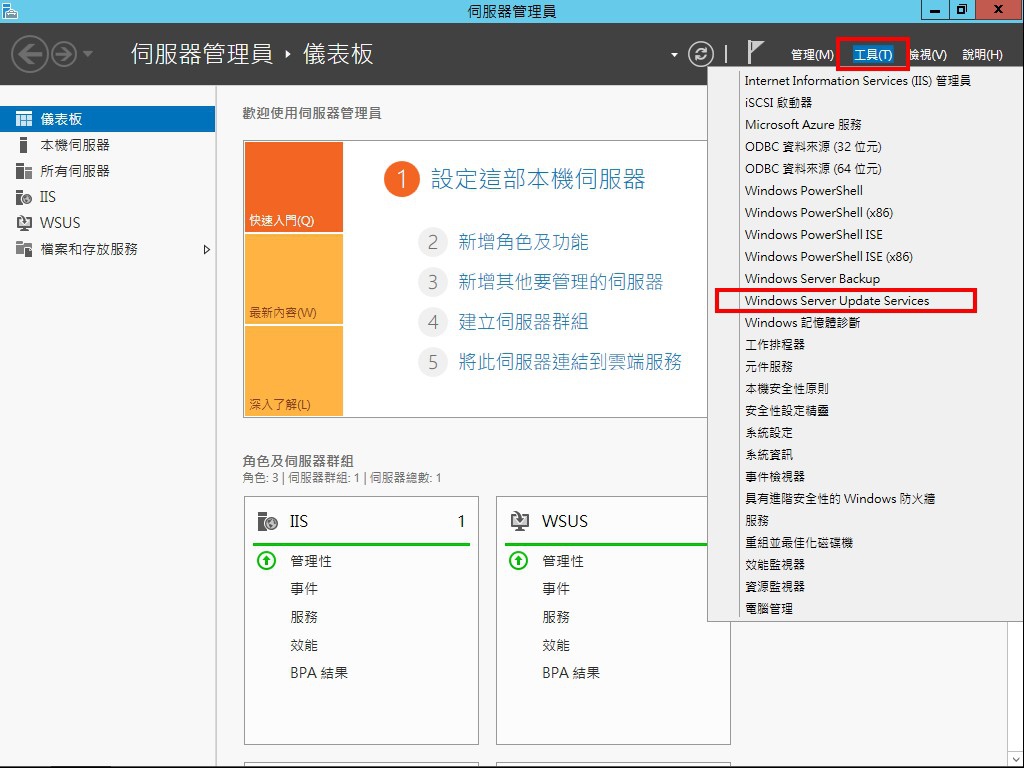
Task: Open 具有進階安全性的 Windows 防火牆
Action: click(x=840, y=498)
